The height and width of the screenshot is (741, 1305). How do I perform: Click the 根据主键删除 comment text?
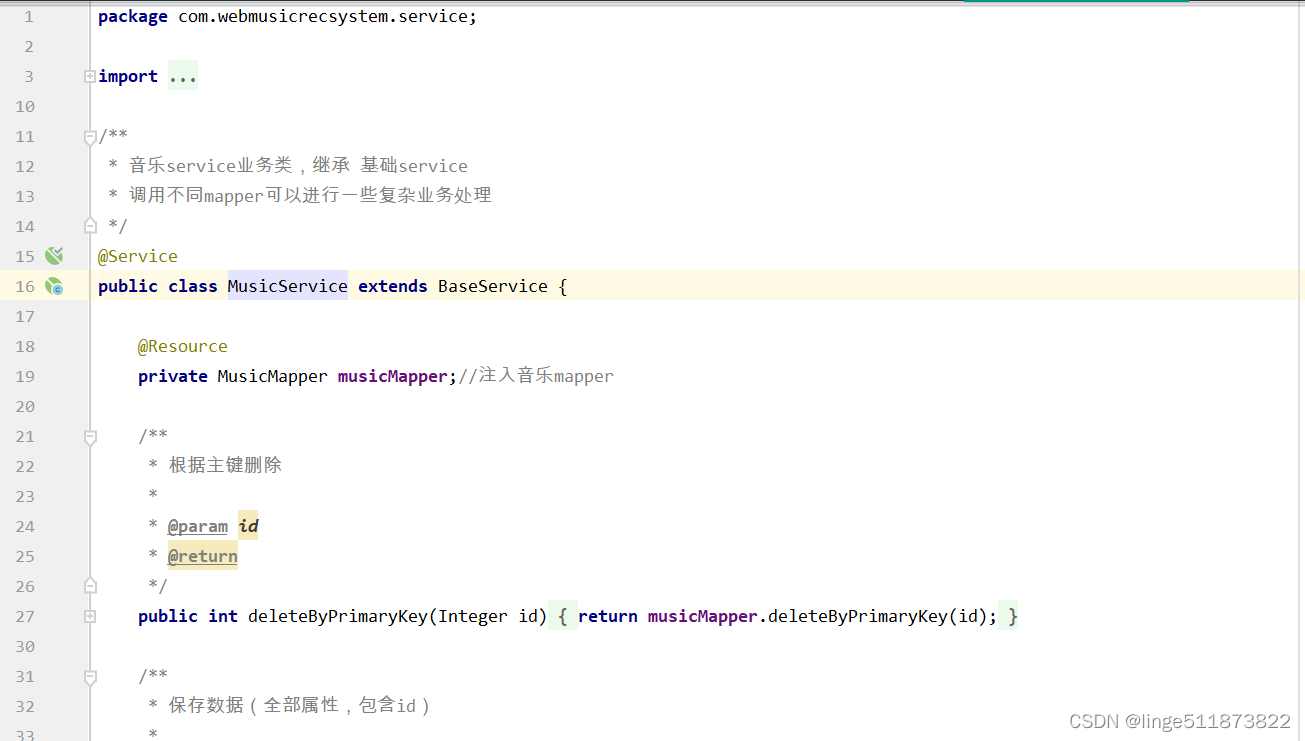225,465
